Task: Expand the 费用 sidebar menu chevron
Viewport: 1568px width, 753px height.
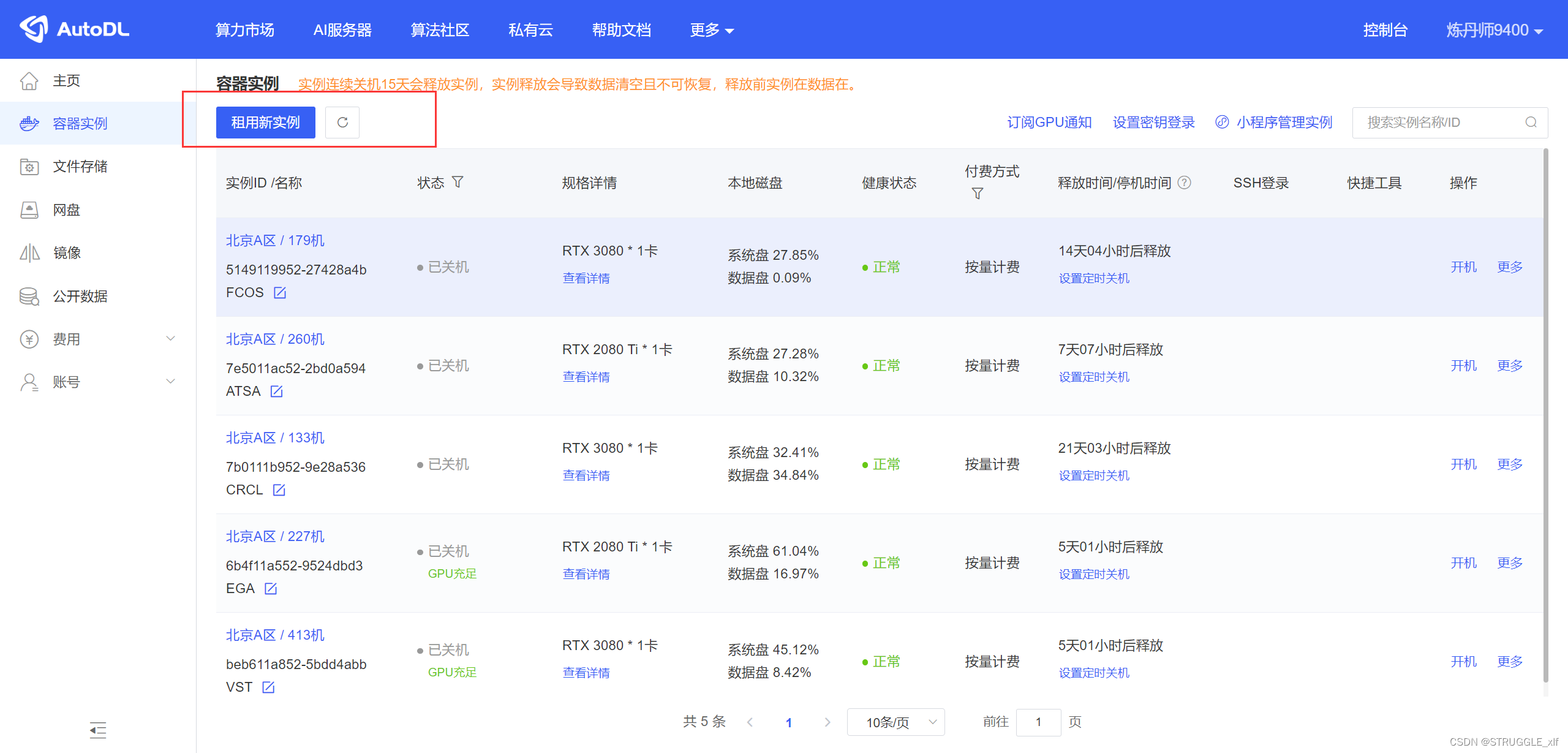Action: (171, 338)
